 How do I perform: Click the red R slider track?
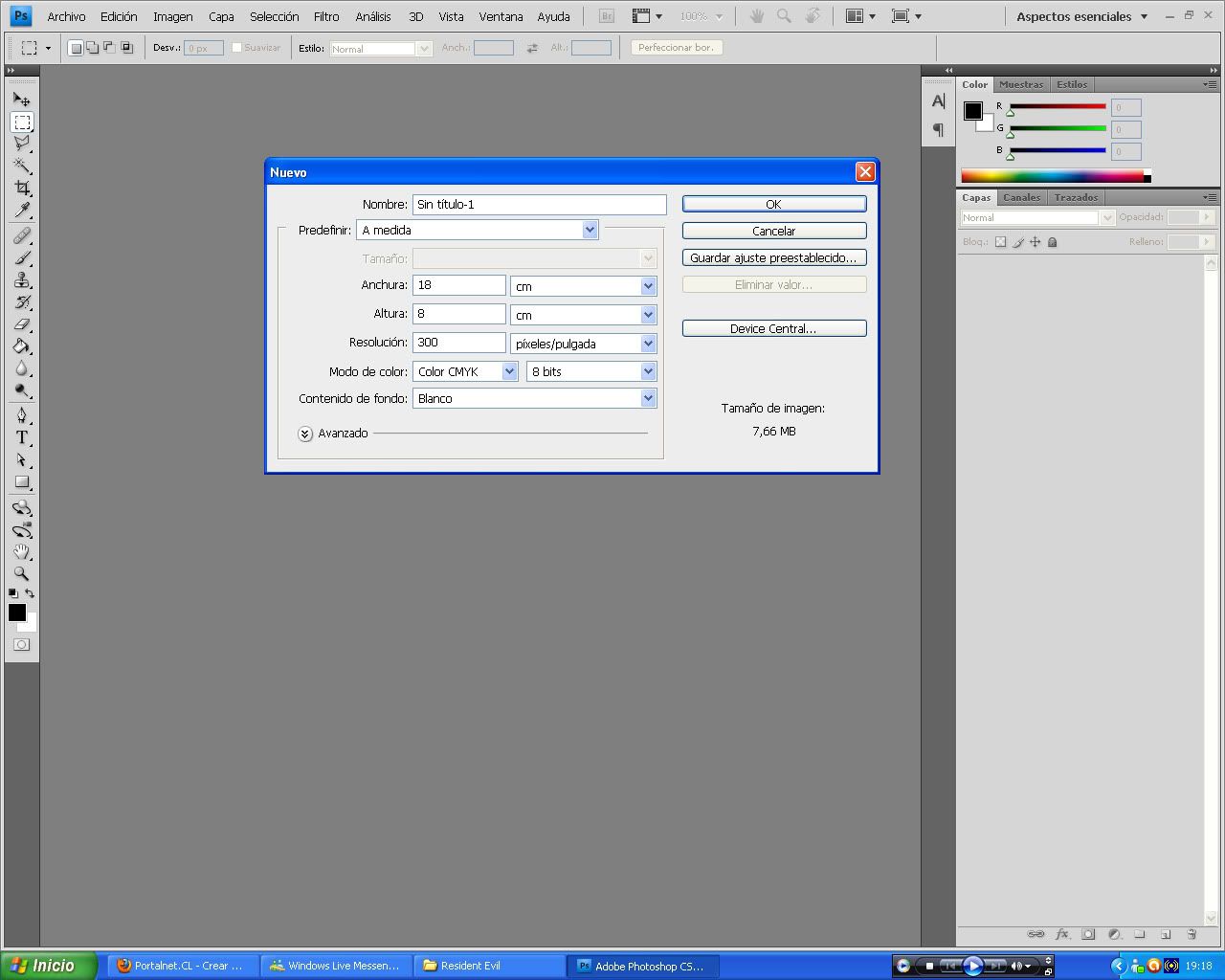[1058, 106]
